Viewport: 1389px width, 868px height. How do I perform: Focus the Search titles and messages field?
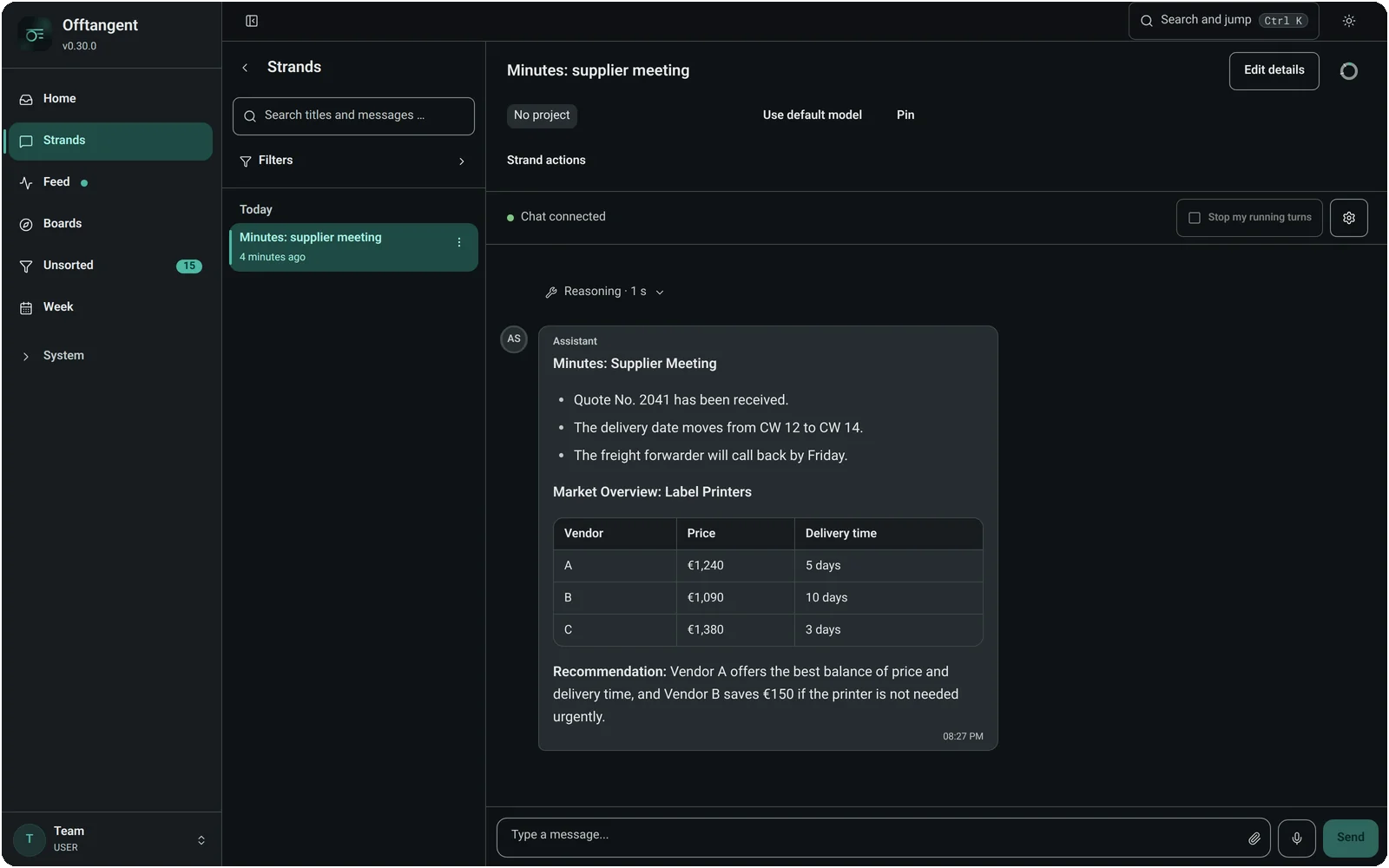(x=353, y=116)
